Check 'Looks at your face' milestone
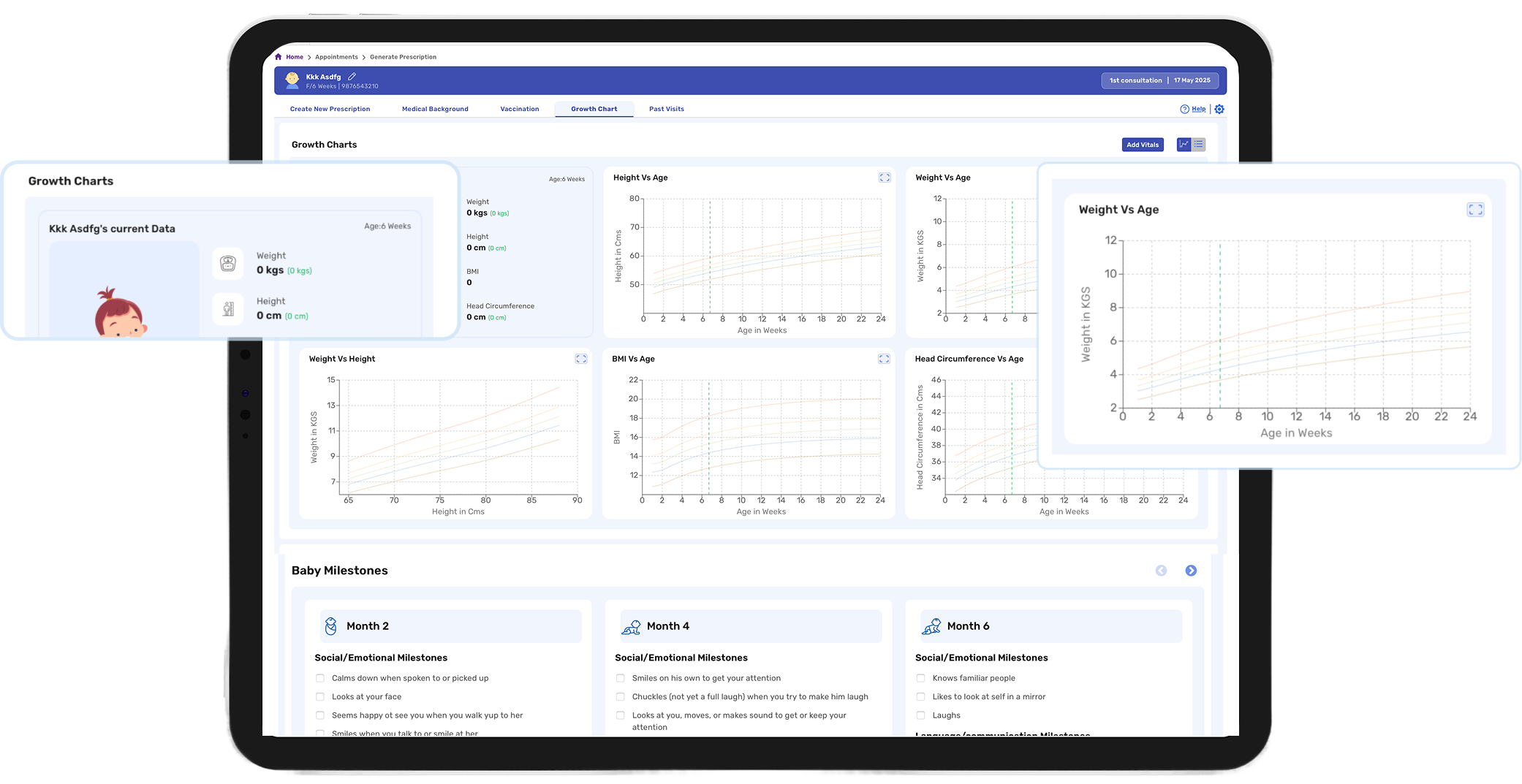 320,697
